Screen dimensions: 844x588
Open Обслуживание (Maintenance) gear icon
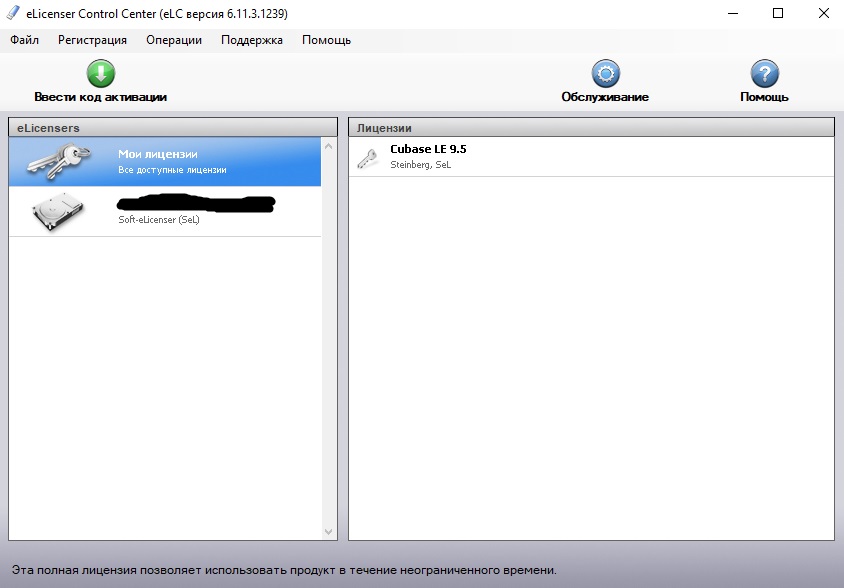tap(606, 74)
